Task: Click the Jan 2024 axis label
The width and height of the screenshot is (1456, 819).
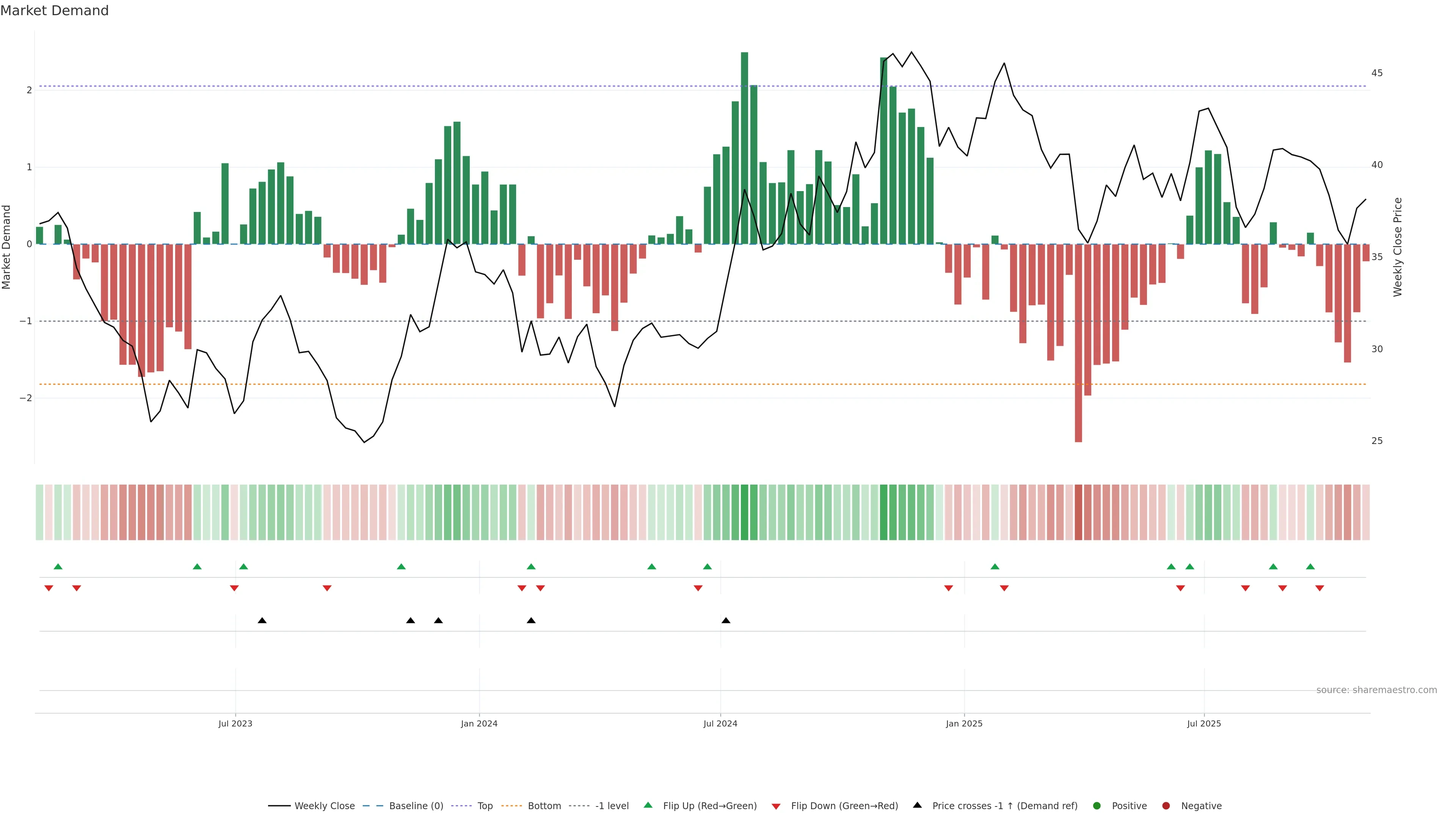Action: tap(479, 723)
